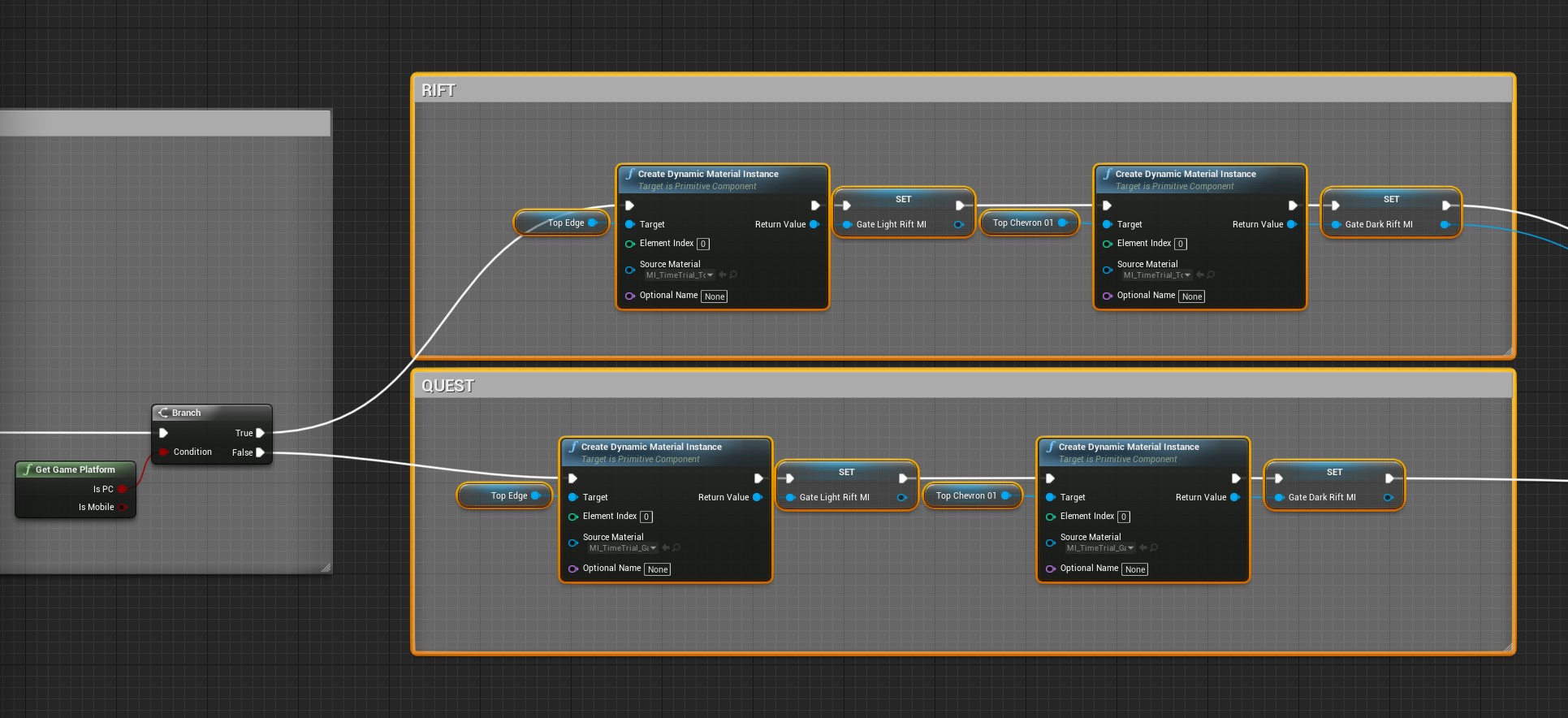Select the Get Game Platform node header
Image resolution: width=1568 pixels, height=718 pixels.
(76, 469)
